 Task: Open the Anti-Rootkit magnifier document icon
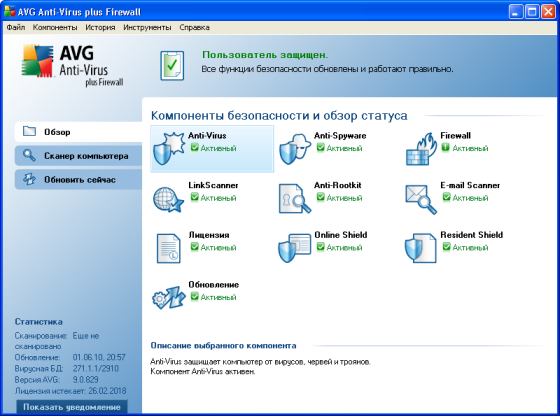coord(295,199)
